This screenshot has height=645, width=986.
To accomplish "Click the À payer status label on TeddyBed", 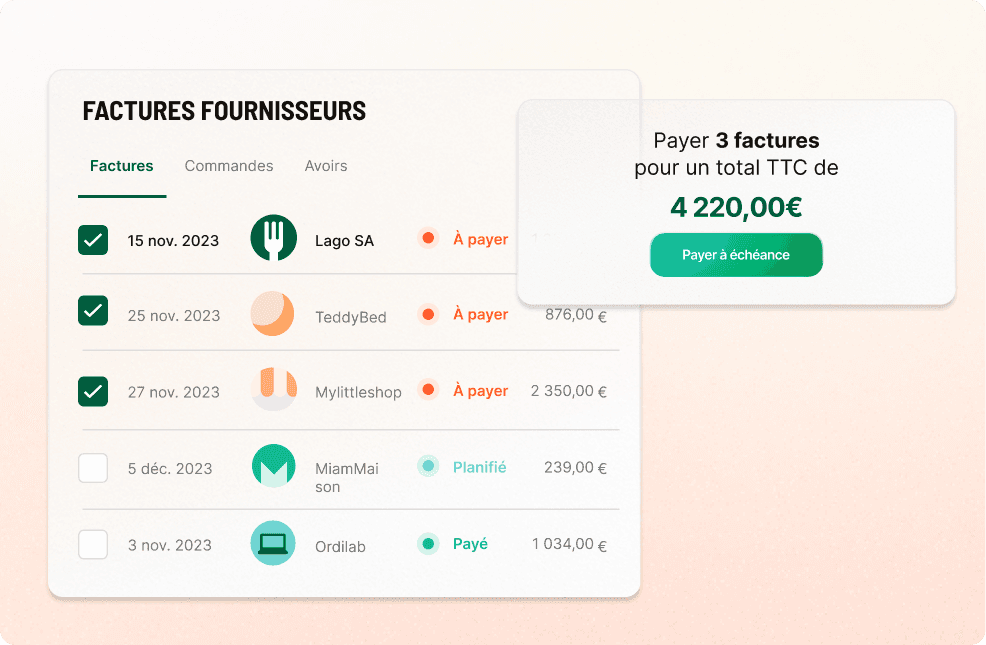I will point(481,313).
